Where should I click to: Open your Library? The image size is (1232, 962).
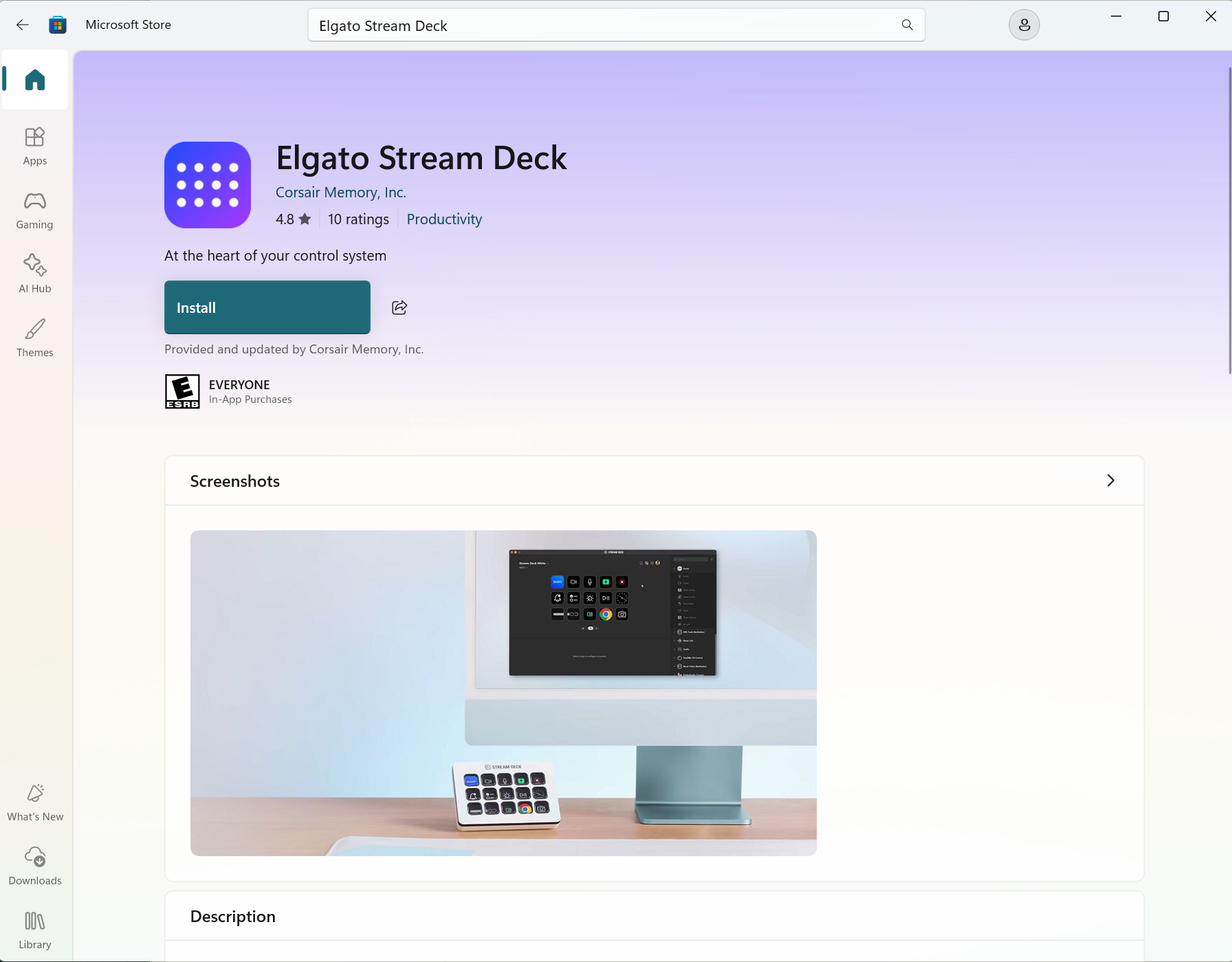tap(34, 930)
